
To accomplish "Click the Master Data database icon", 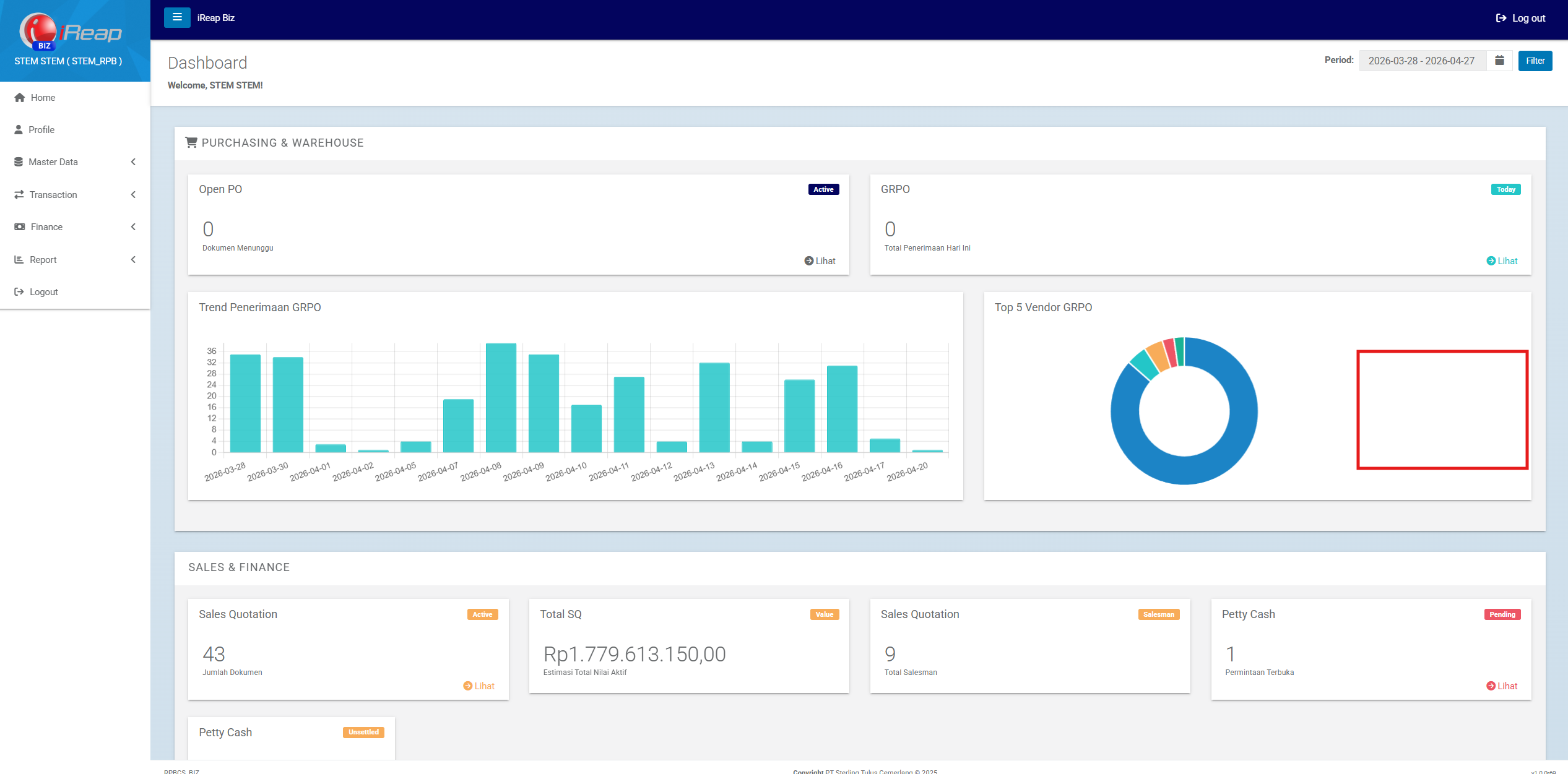I will coord(19,161).
